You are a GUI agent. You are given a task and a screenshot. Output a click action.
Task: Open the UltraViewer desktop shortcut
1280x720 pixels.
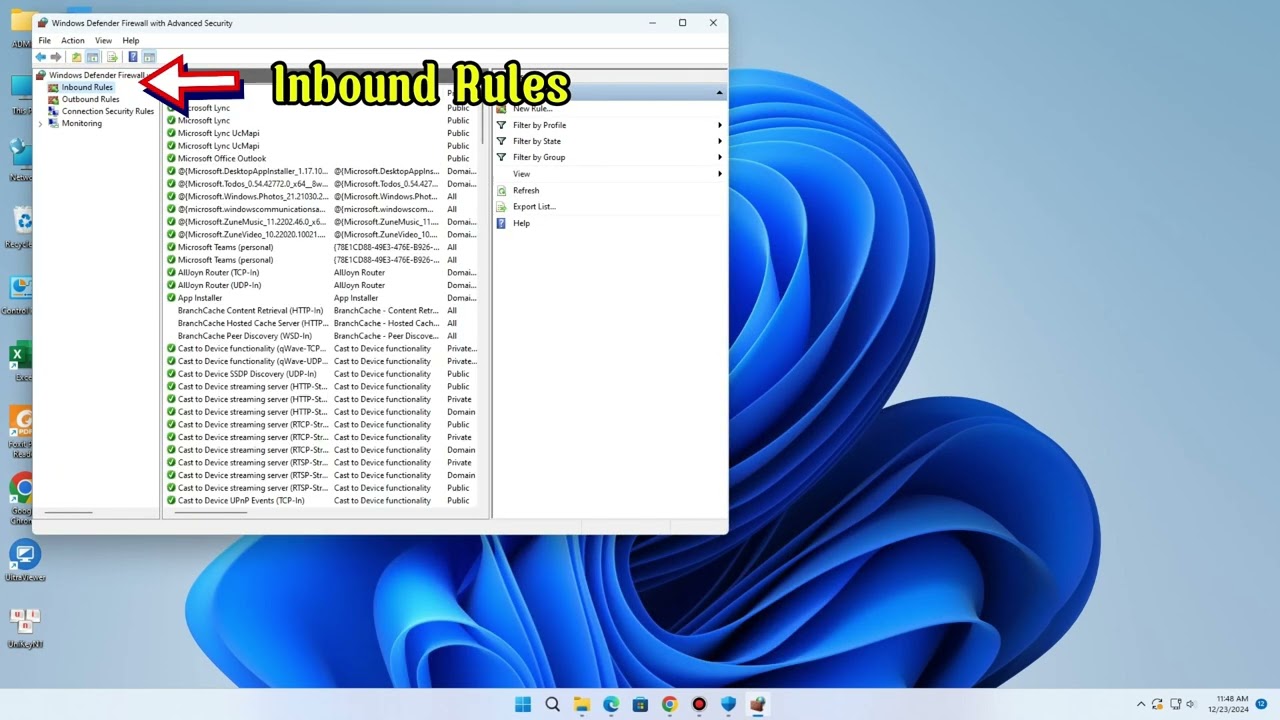coord(24,561)
